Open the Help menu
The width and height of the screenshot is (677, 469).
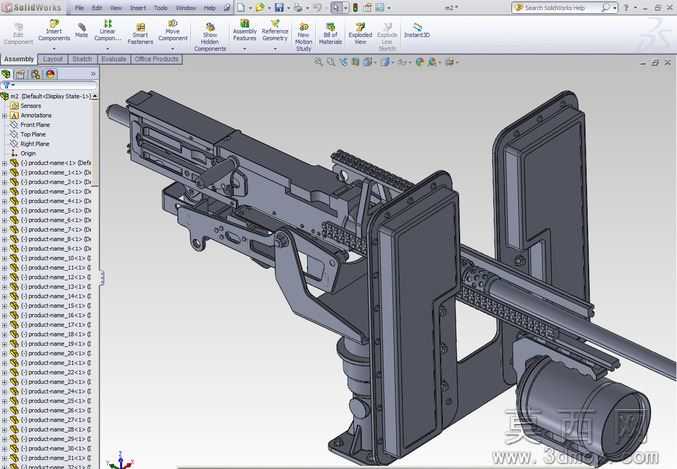209,8
